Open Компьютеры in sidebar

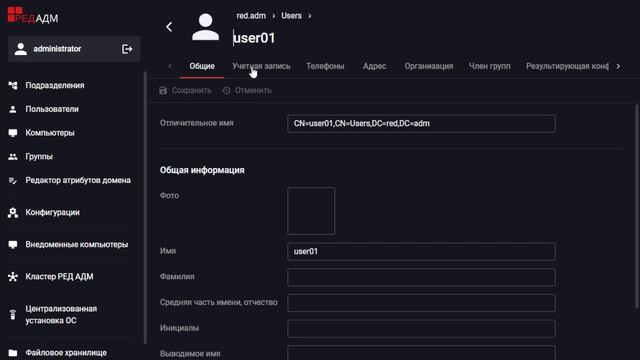[x=50, y=133]
